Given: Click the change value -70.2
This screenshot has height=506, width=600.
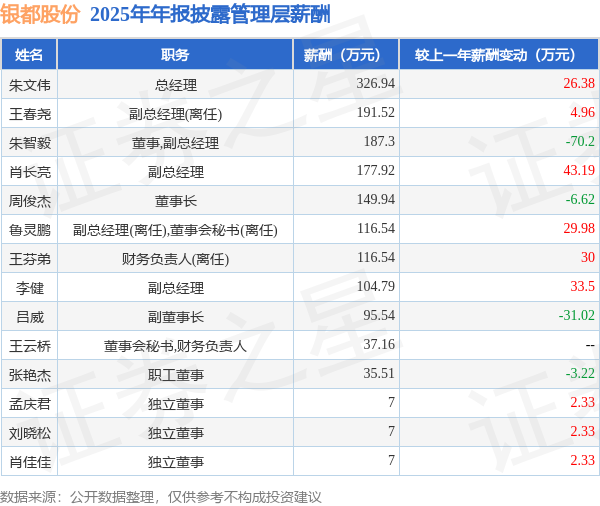Looking at the screenshot, I should 580,141.
